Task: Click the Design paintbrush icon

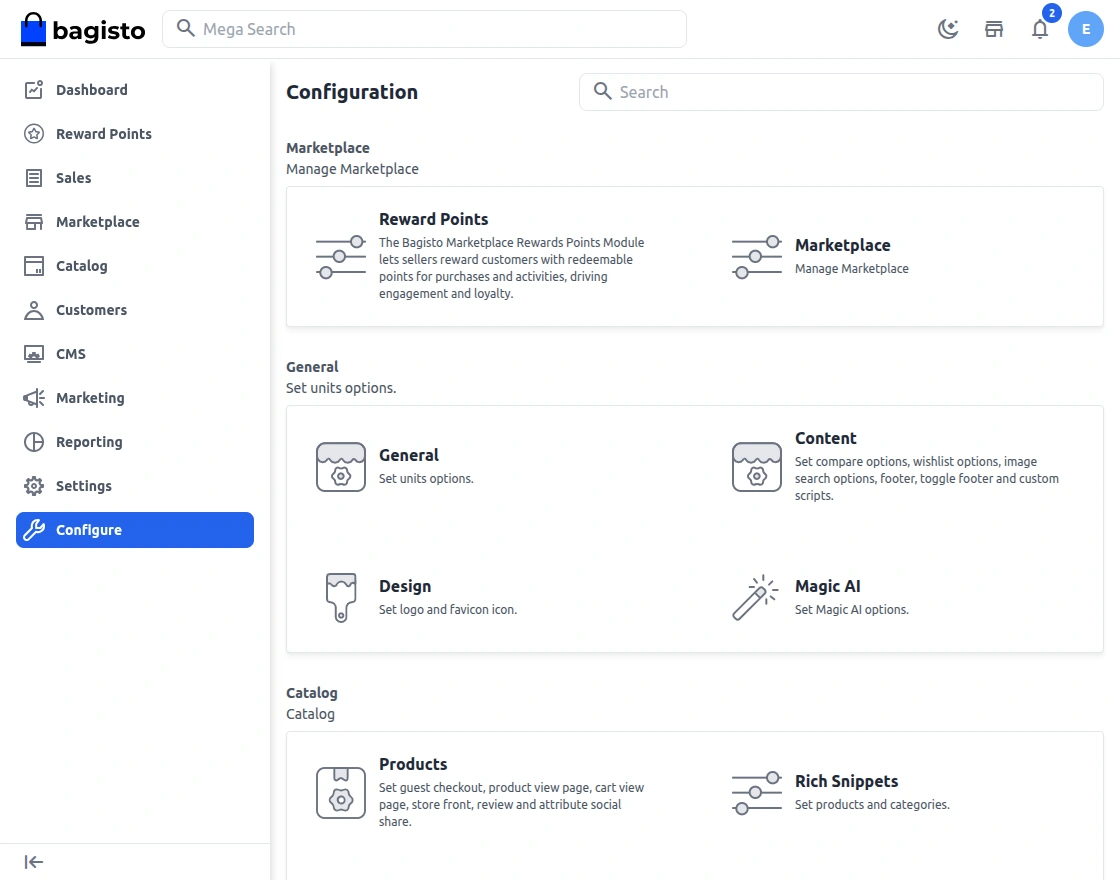Action: pos(341,598)
